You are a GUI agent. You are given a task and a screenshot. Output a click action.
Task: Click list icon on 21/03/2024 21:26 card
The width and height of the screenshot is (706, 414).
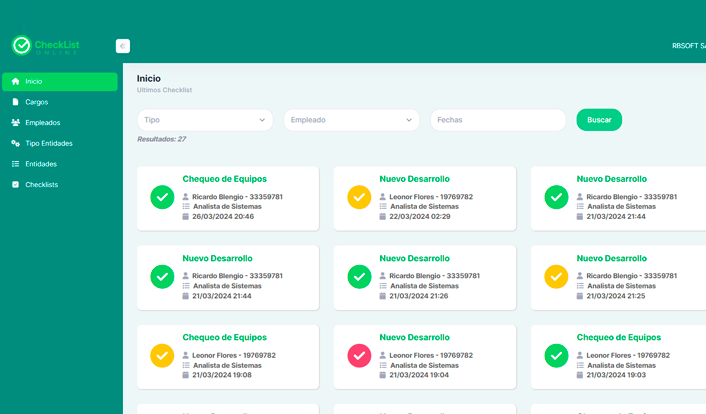[x=383, y=286]
